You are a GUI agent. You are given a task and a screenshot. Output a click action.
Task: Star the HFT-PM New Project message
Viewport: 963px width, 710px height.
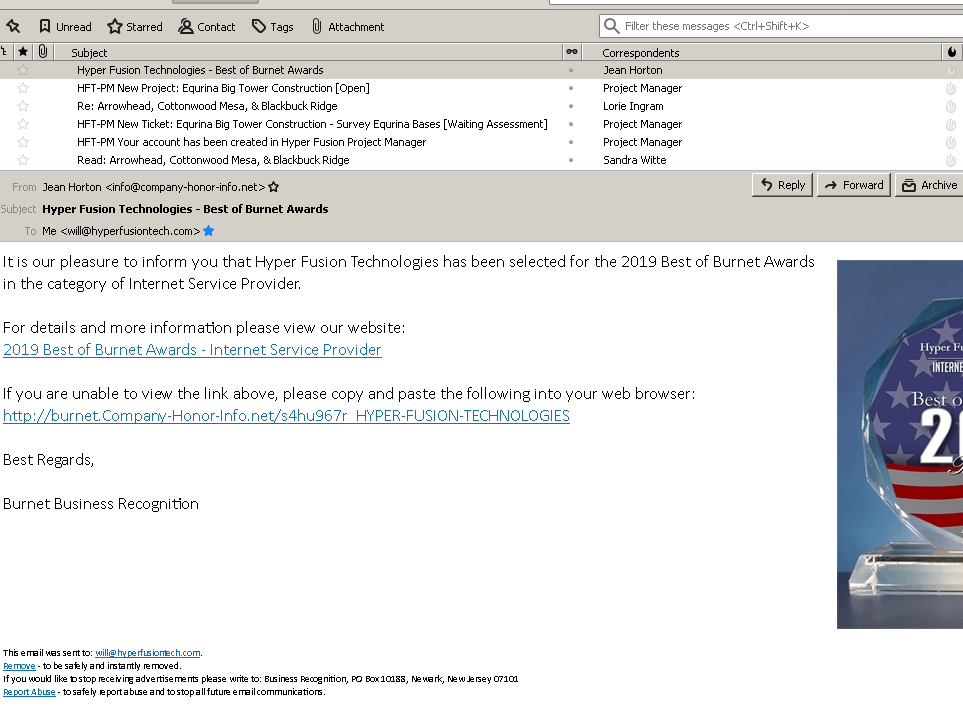tap(23, 88)
